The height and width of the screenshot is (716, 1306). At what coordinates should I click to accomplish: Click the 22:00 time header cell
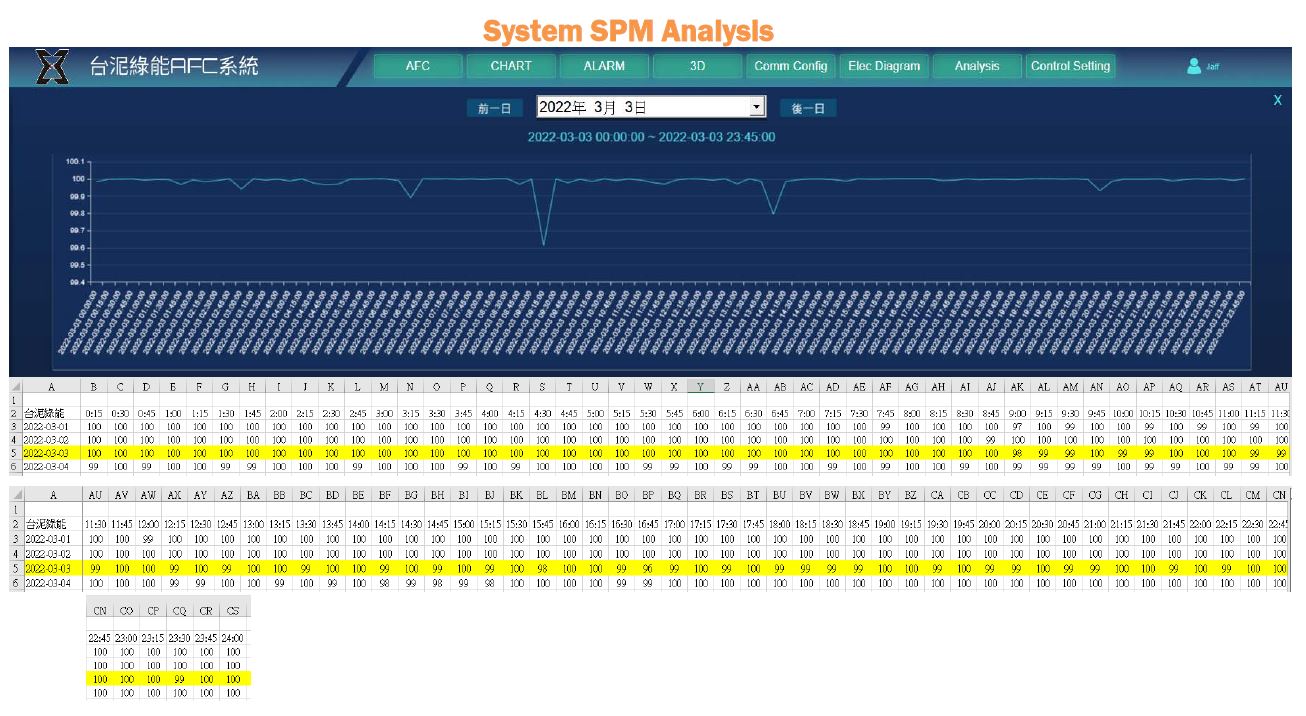1200,523
